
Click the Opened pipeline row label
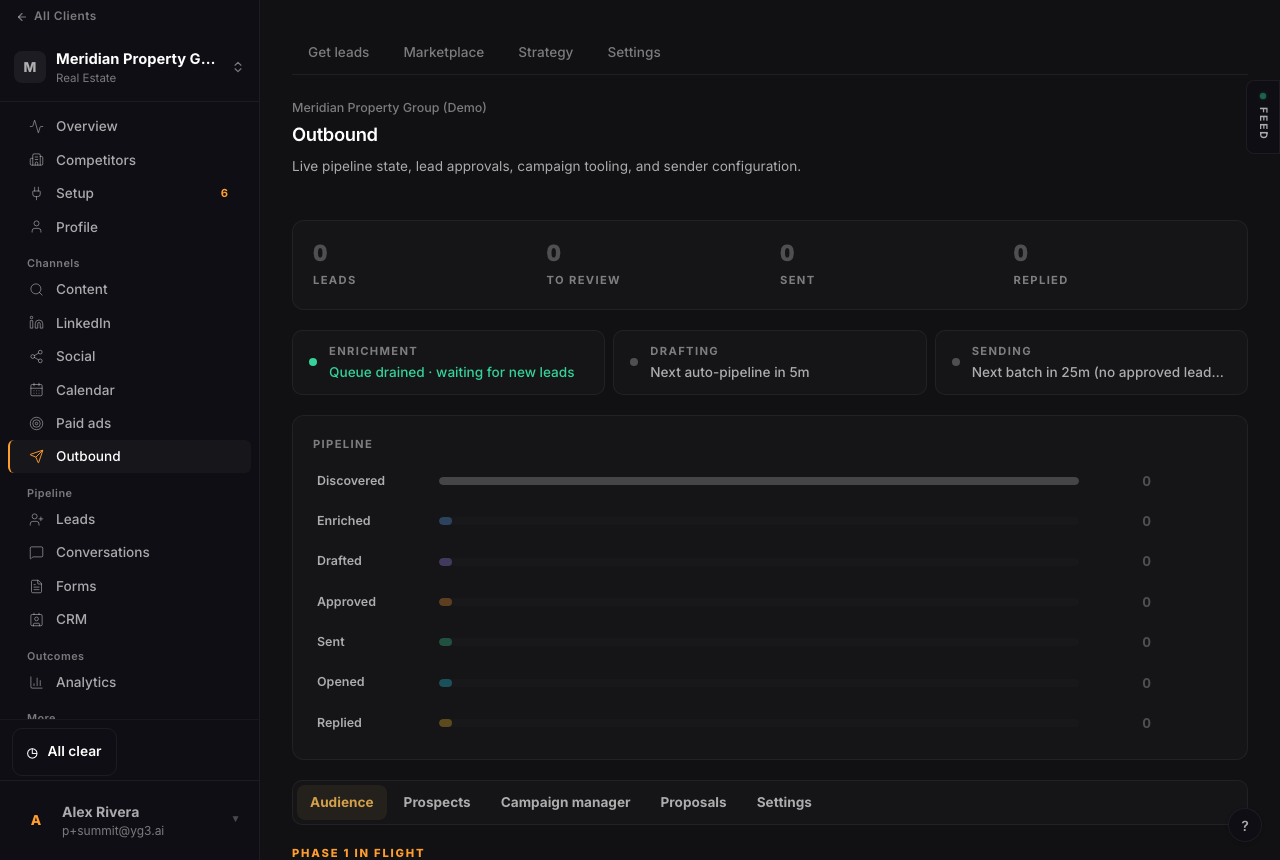tap(341, 682)
